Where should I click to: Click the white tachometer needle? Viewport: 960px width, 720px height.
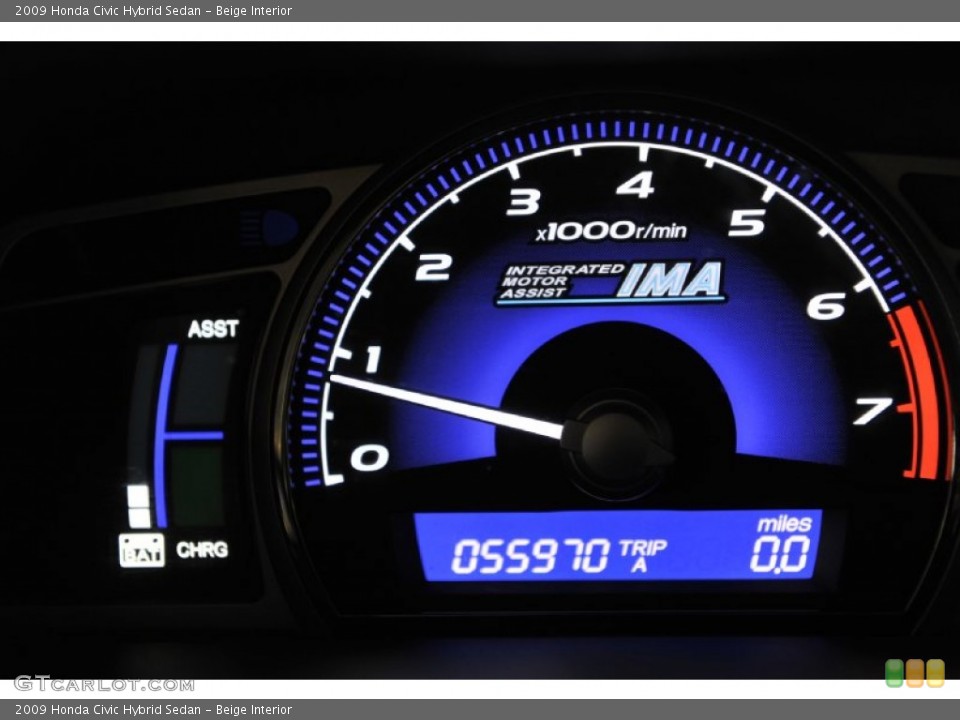[447, 406]
